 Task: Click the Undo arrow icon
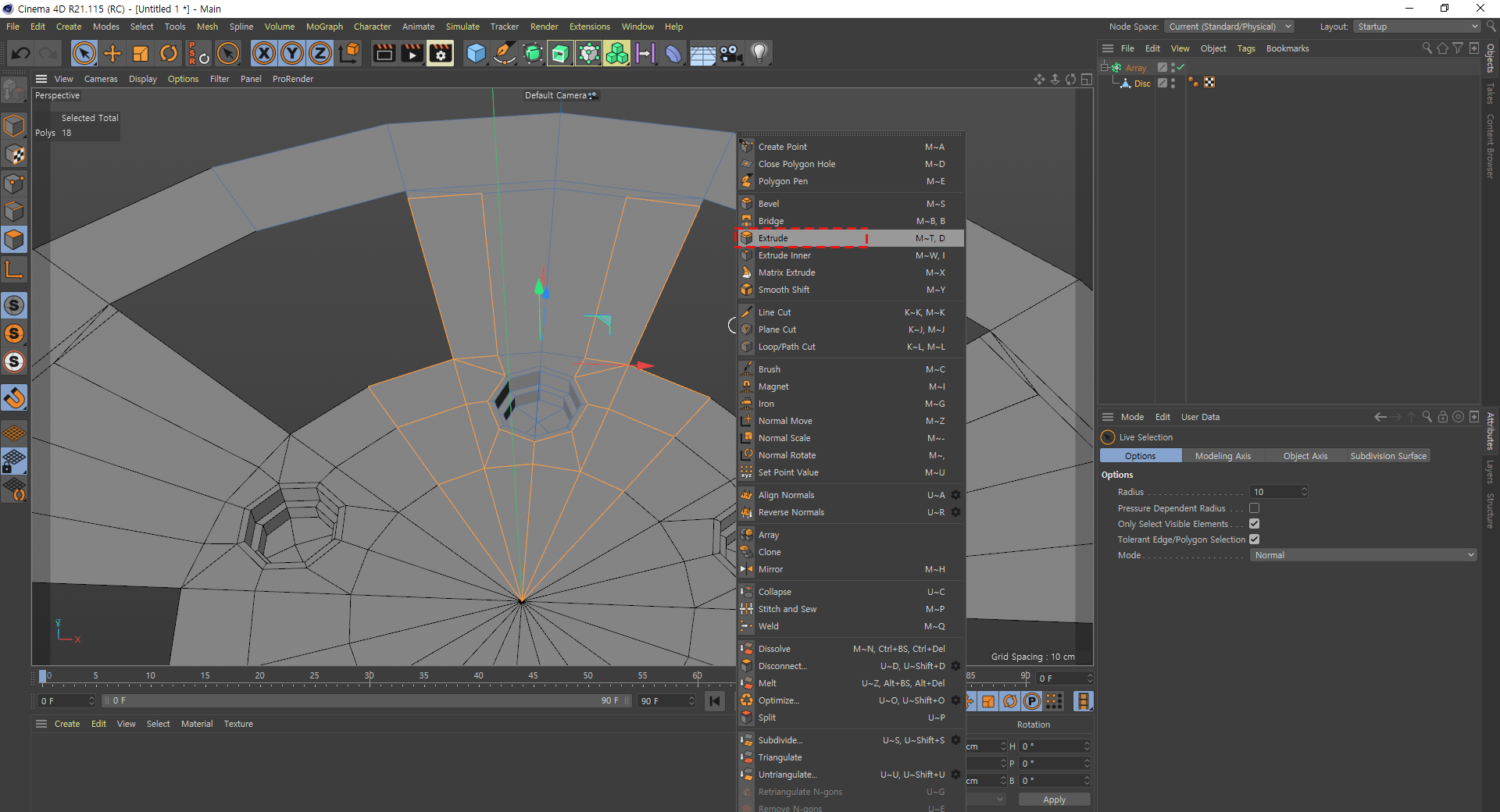pyautogui.click(x=21, y=53)
